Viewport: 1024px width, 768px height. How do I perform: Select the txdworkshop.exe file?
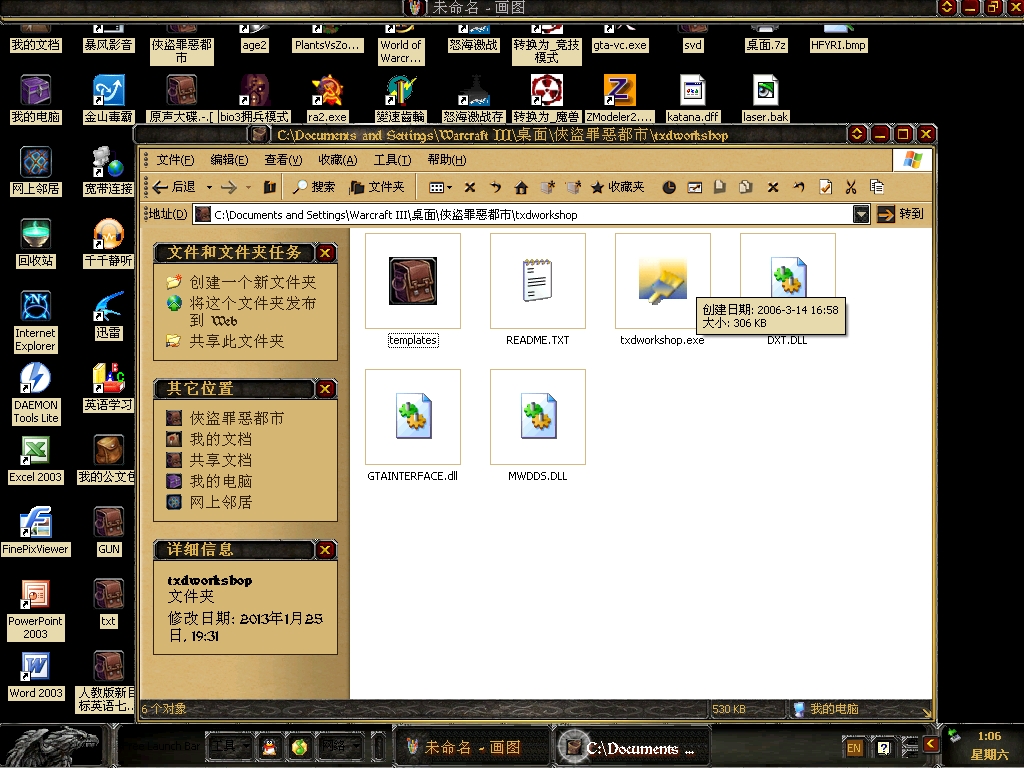(x=662, y=281)
